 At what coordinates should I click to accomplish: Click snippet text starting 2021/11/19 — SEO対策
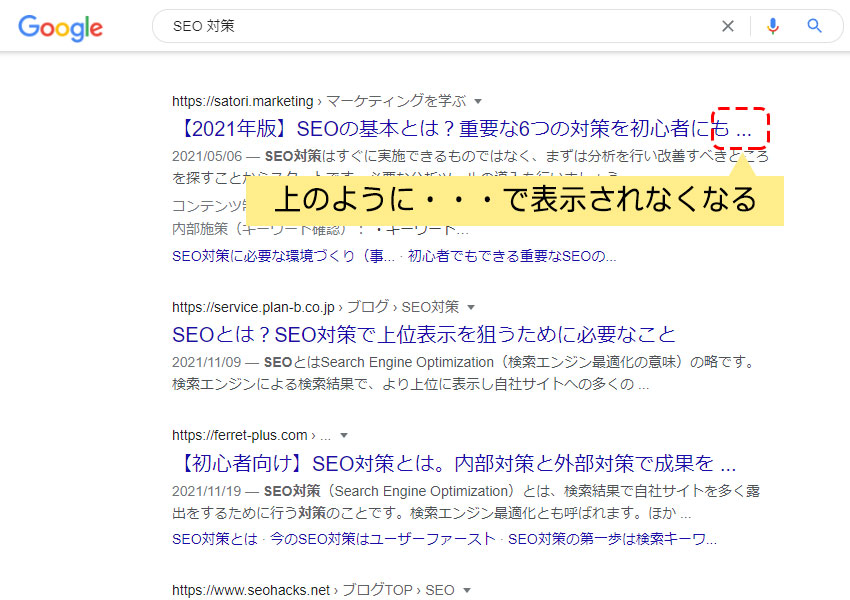click(466, 502)
